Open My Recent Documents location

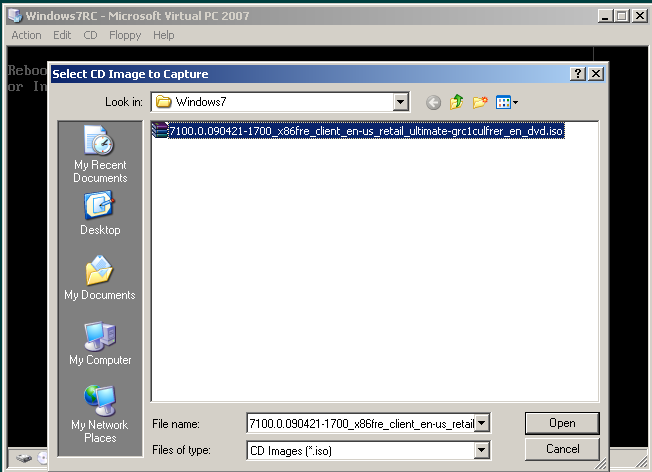(100, 154)
